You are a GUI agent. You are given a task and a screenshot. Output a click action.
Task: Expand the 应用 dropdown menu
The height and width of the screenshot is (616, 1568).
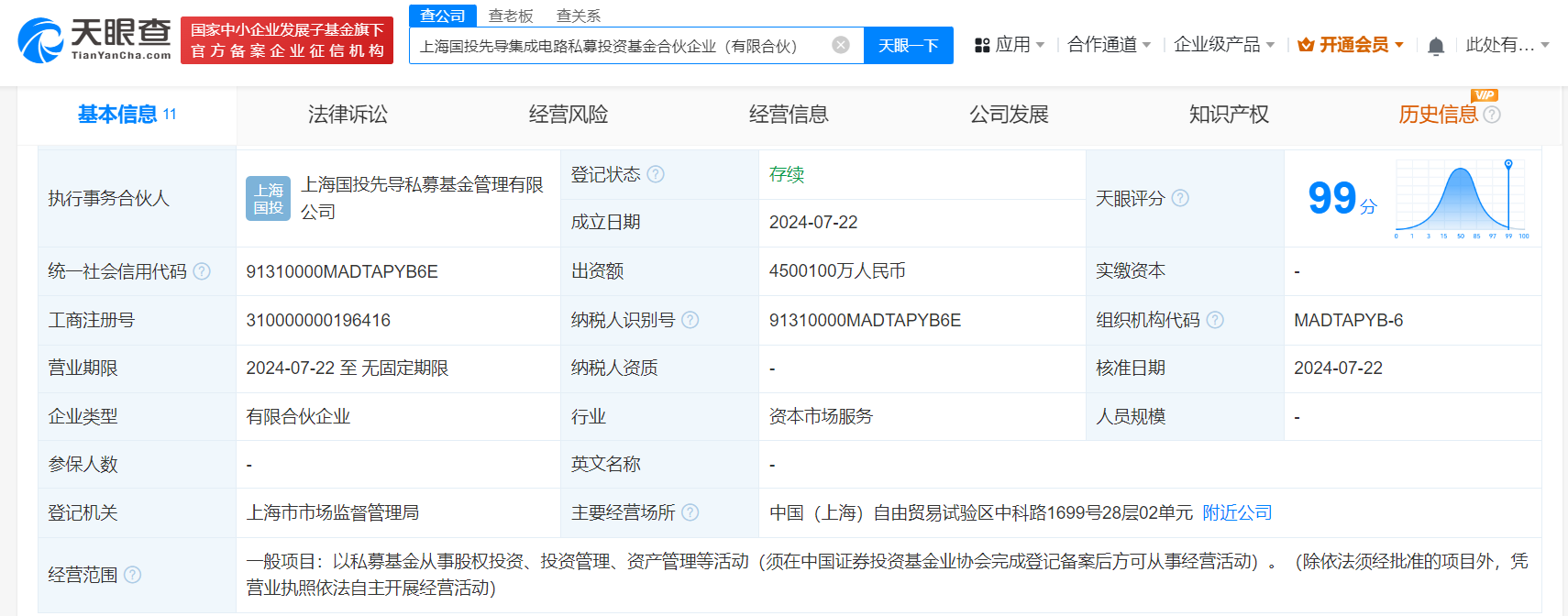[1010, 45]
